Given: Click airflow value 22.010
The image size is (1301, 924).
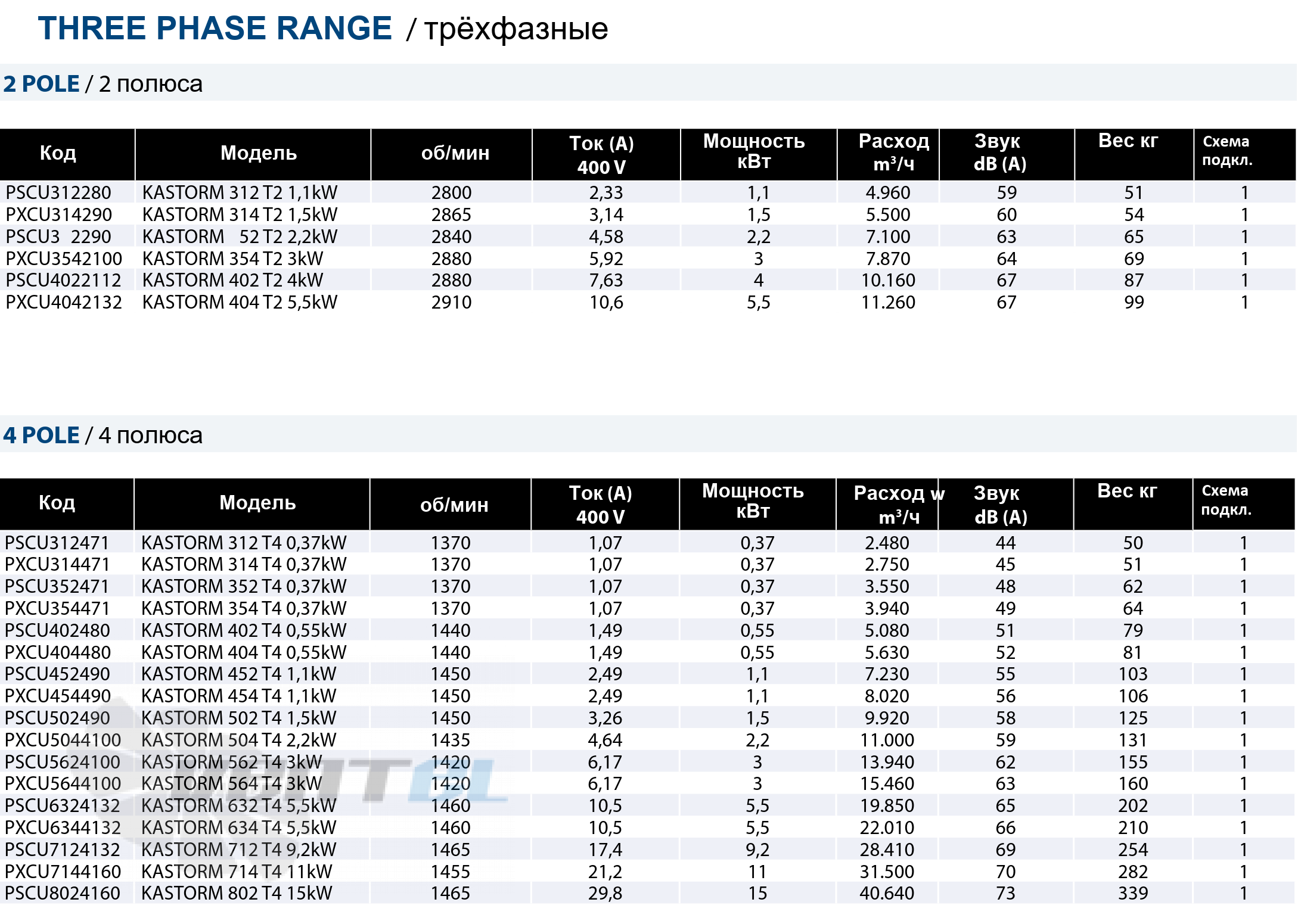Looking at the screenshot, I should coord(887,827).
